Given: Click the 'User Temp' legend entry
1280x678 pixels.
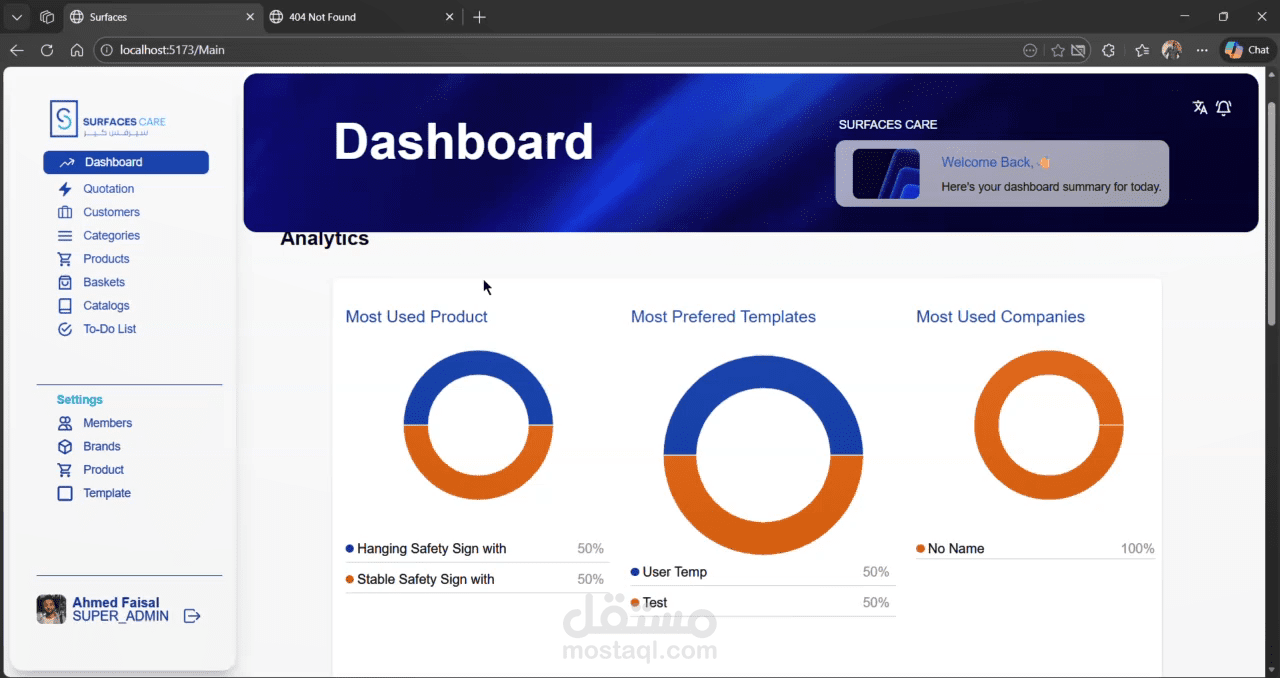Looking at the screenshot, I should click(x=669, y=572).
